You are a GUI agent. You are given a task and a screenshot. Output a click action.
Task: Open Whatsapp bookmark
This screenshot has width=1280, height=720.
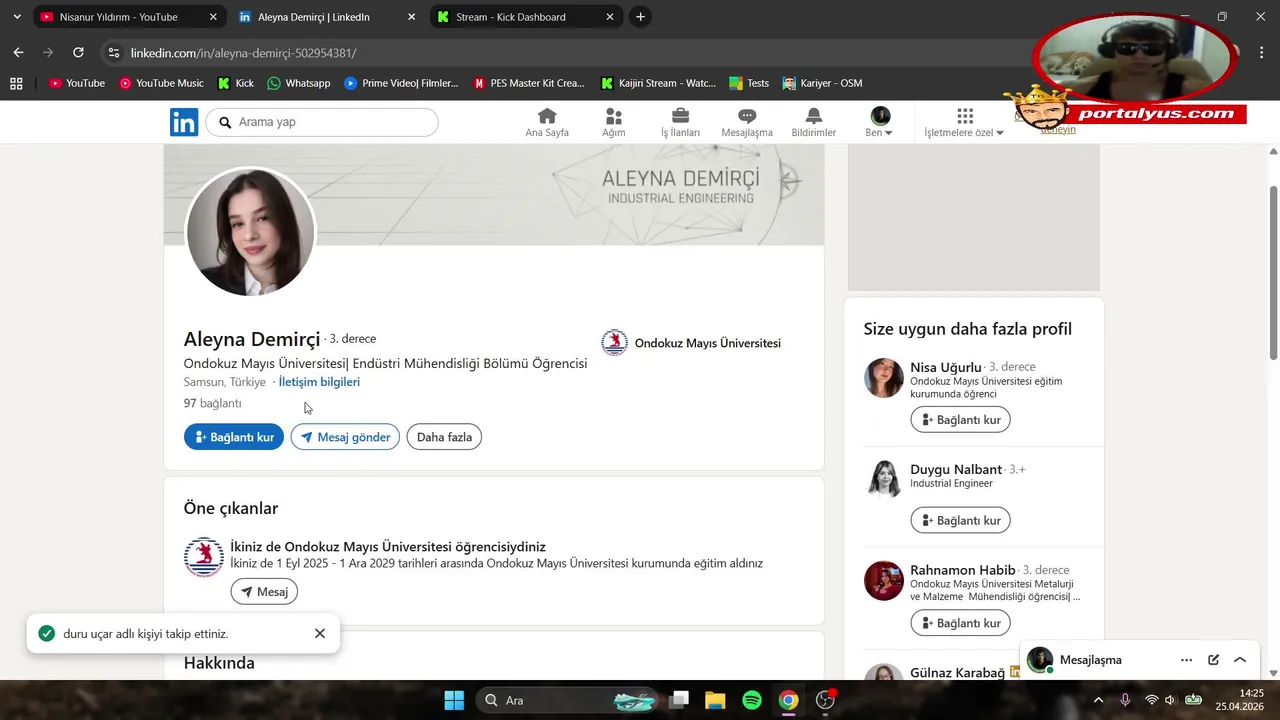click(298, 83)
